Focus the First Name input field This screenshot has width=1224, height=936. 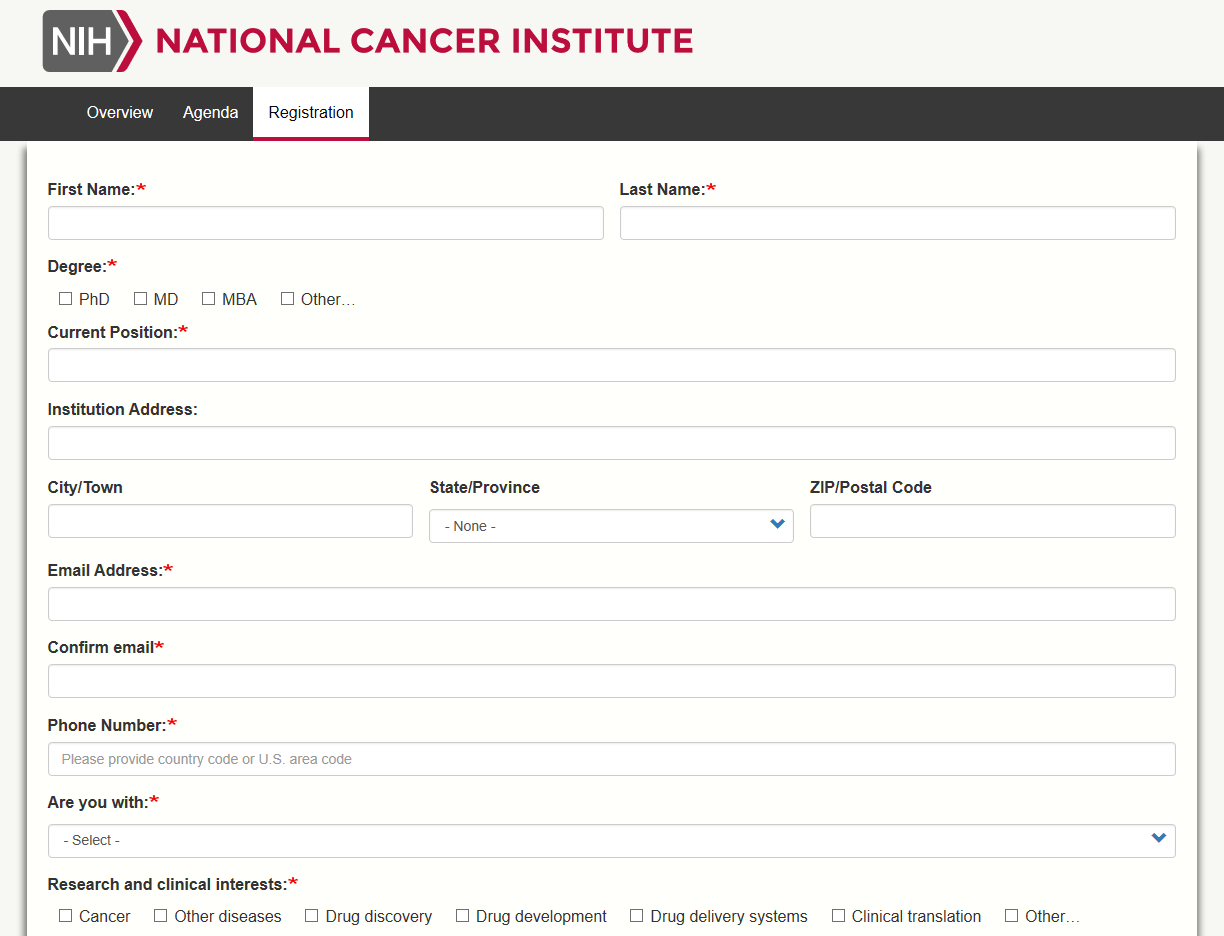point(325,223)
